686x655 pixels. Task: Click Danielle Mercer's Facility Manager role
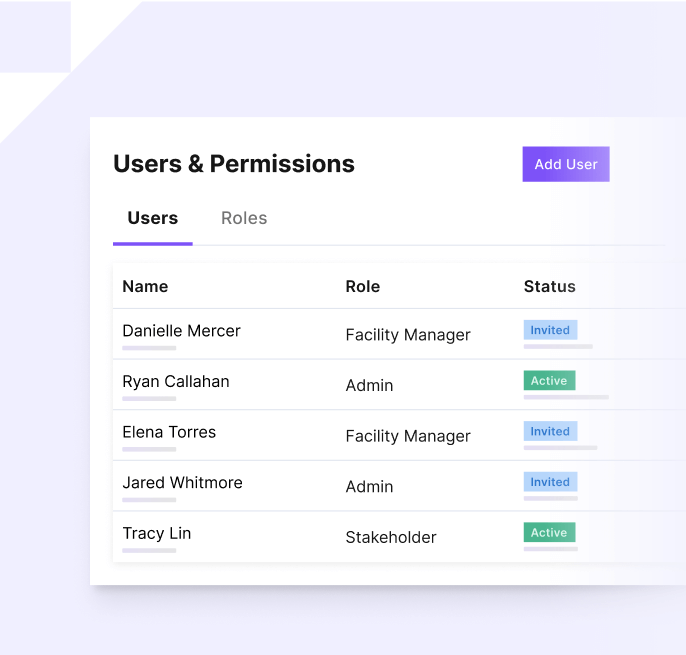(x=408, y=335)
